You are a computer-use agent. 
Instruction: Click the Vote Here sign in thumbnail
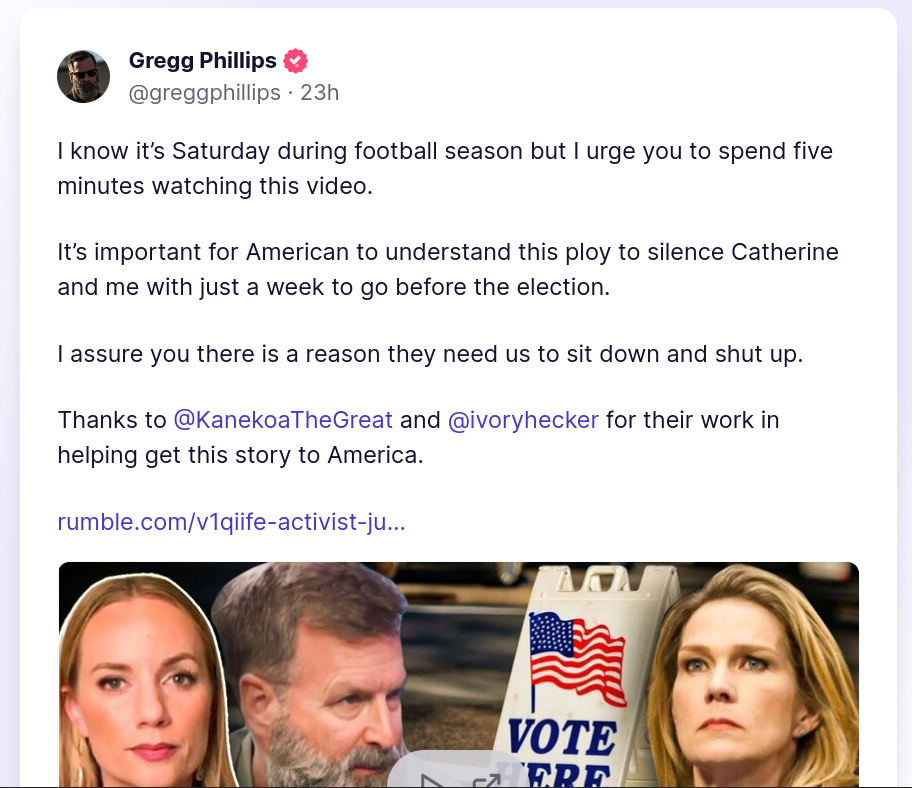click(x=580, y=676)
